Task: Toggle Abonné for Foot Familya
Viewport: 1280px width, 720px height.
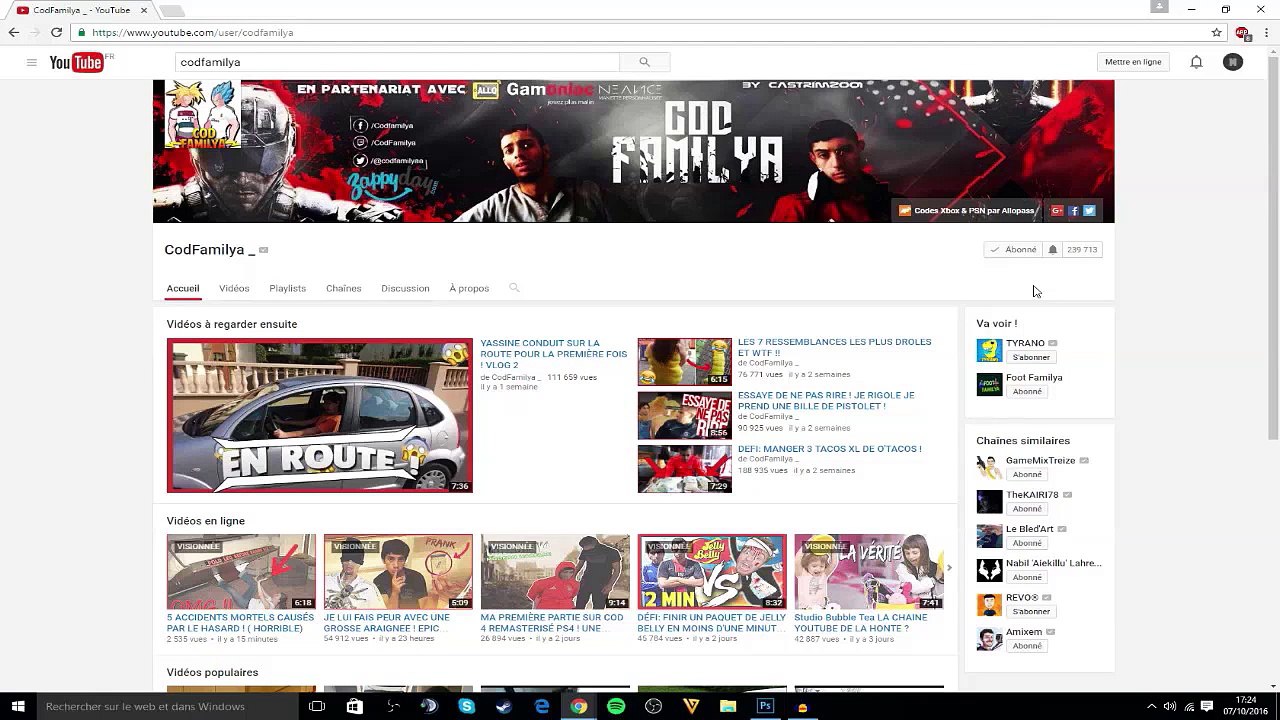Action: pyautogui.click(x=1027, y=391)
